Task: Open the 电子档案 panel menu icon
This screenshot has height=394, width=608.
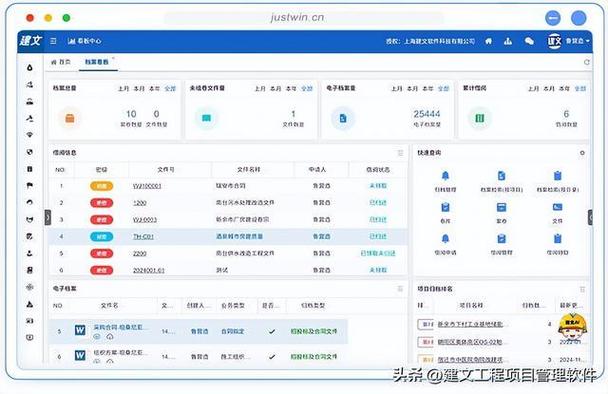Action: [x=401, y=289]
